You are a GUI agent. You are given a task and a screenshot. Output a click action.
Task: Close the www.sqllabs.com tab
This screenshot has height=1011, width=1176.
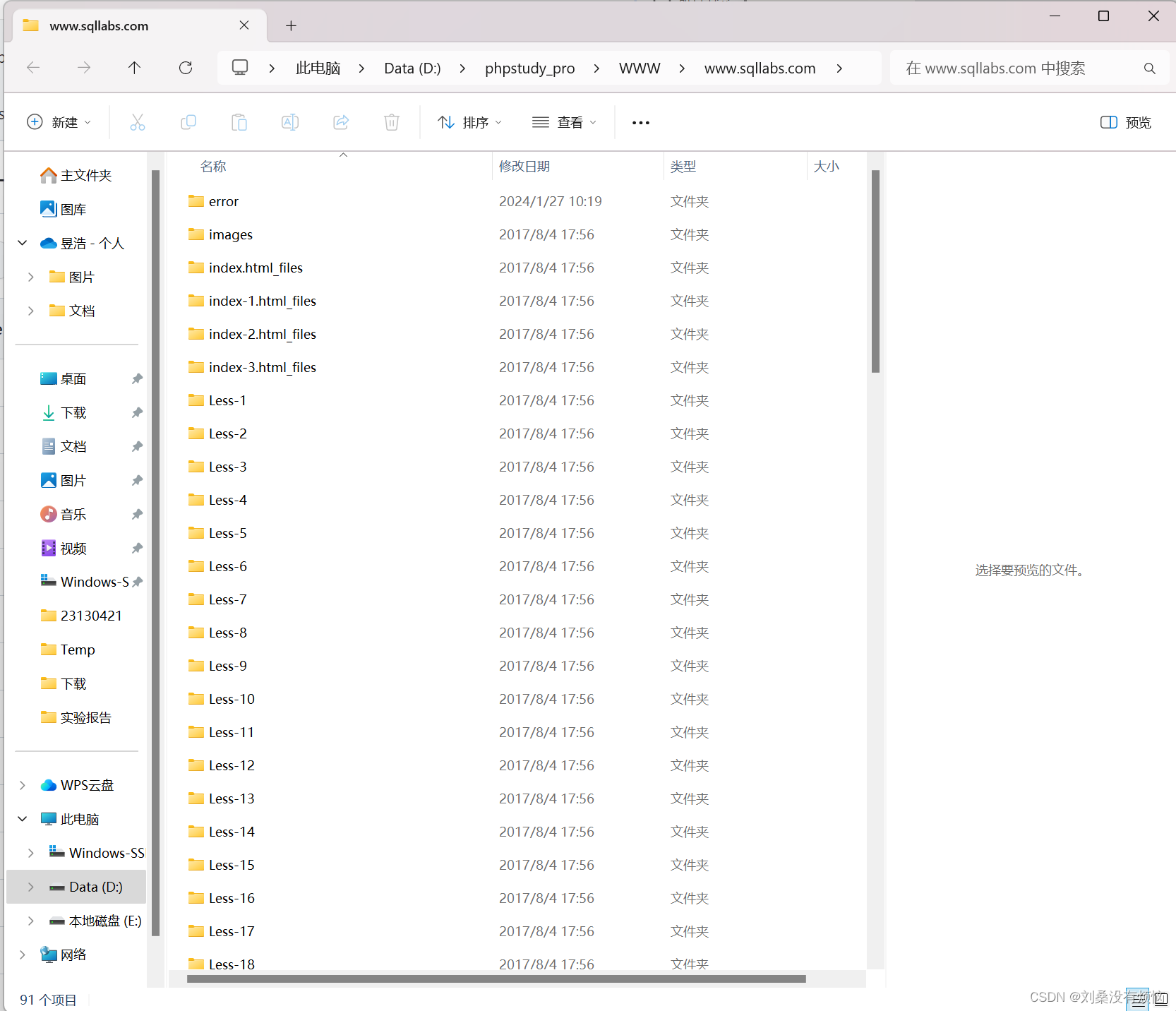(244, 25)
